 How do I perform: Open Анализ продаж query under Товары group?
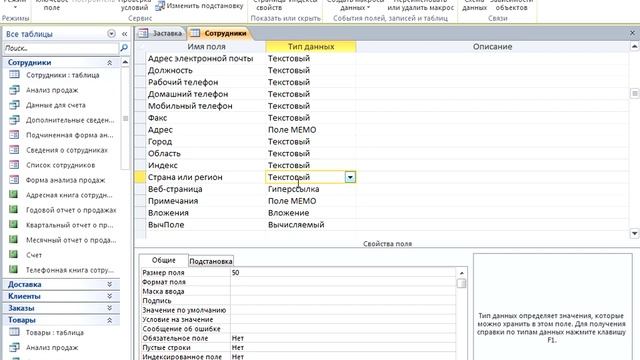pos(52,348)
